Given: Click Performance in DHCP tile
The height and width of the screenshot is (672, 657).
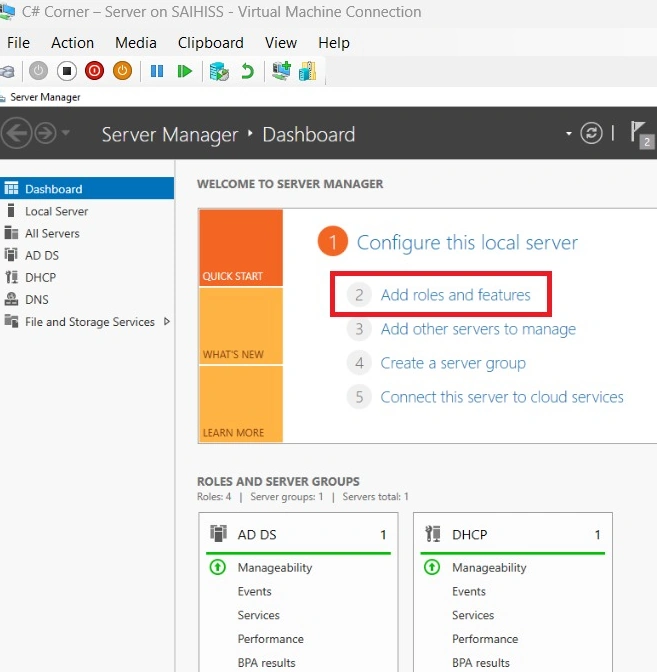Looking at the screenshot, I should coord(485,639).
